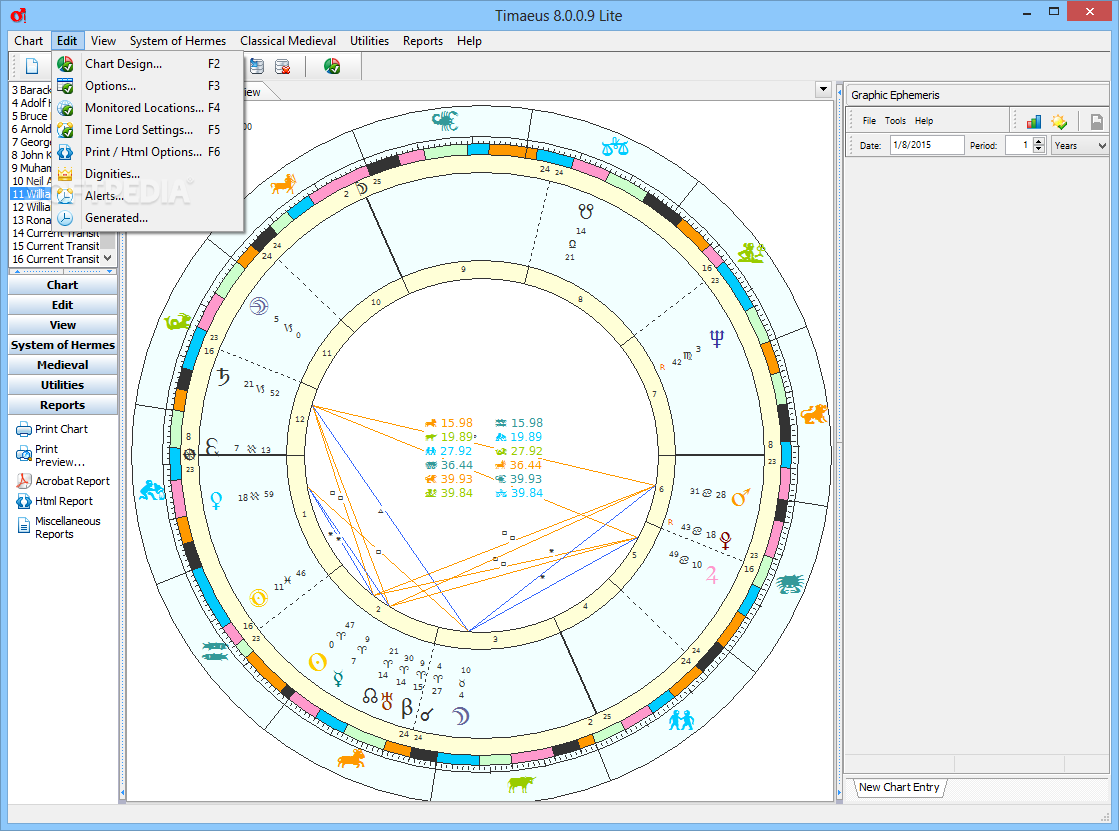Collapse the Reports sidebar section
This screenshot has width=1119, height=831.
[63, 405]
